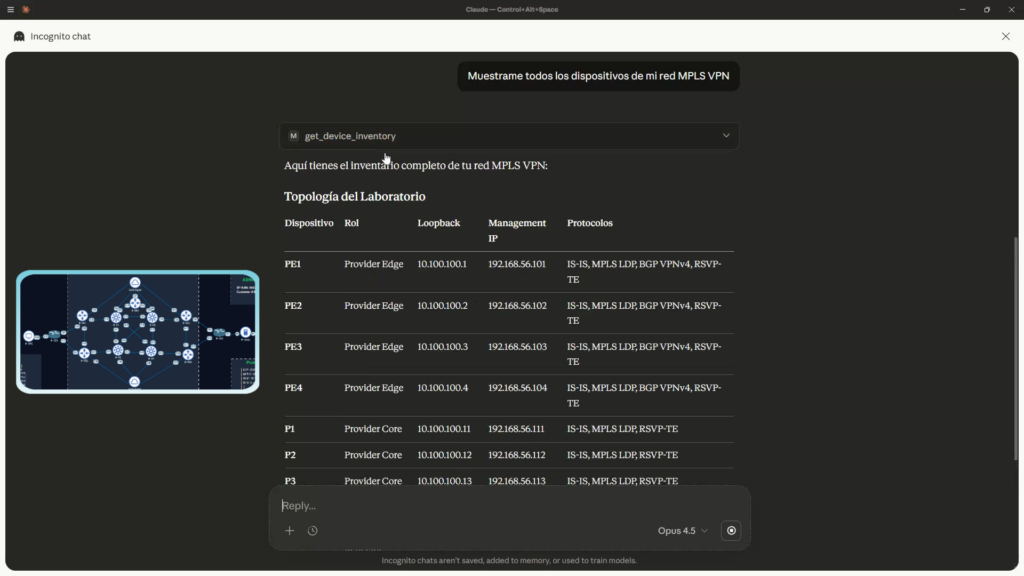This screenshot has width=1024, height=576.
Task: Click the chat vertical scrollbar thumb
Action: click(1016, 320)
